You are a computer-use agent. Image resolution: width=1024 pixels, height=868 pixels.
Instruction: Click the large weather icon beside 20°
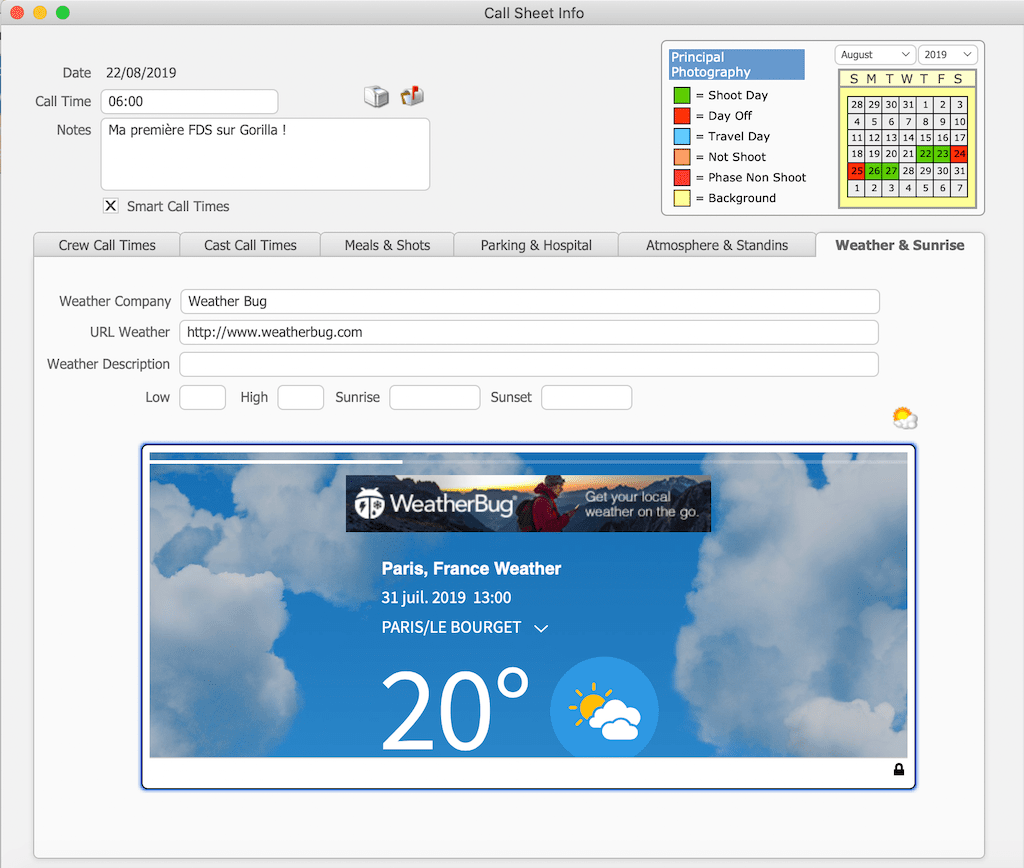[604, 709]
